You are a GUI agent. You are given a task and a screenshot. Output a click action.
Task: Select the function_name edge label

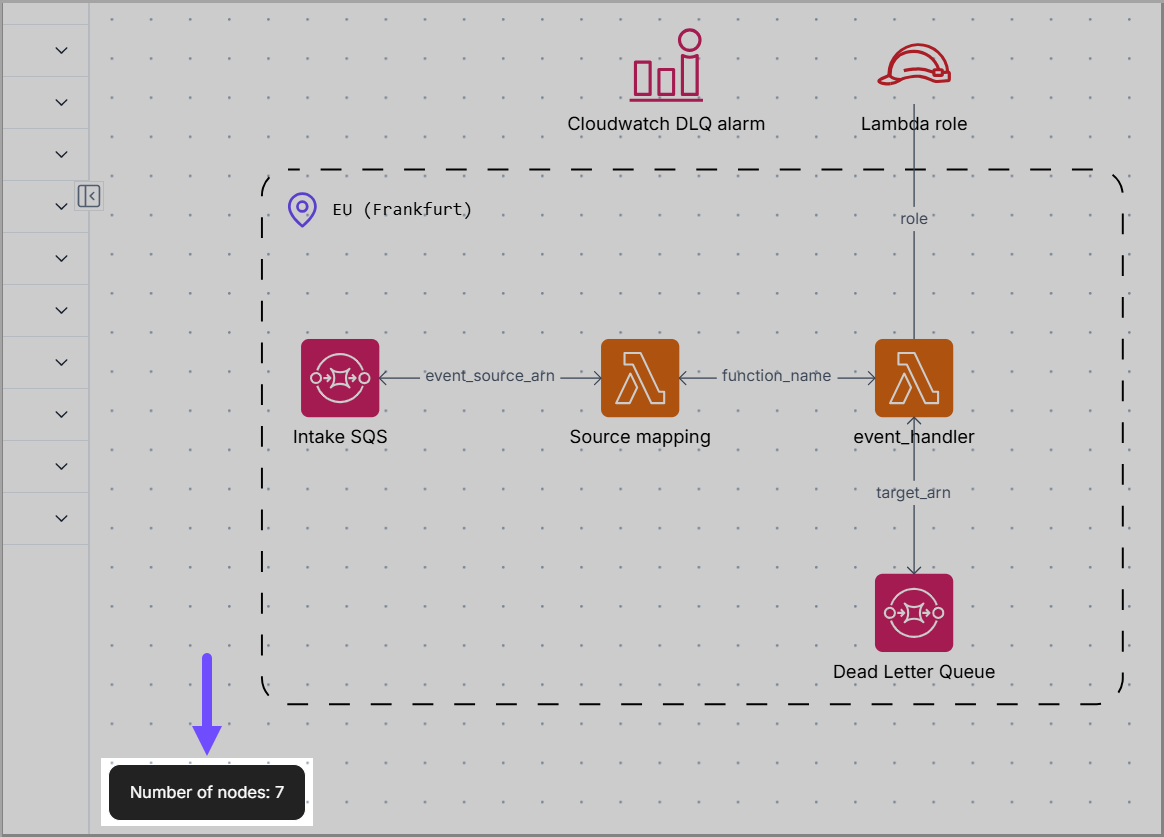pos(776,376)
